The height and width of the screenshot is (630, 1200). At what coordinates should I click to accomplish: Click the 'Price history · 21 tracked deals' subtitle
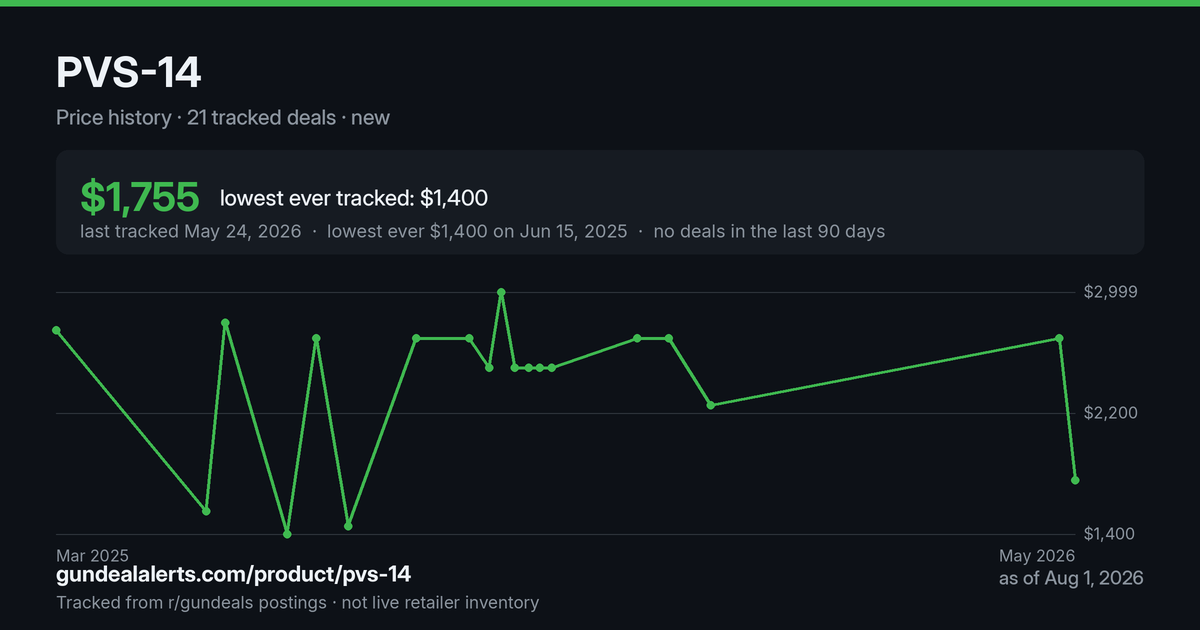coord(196,118)
